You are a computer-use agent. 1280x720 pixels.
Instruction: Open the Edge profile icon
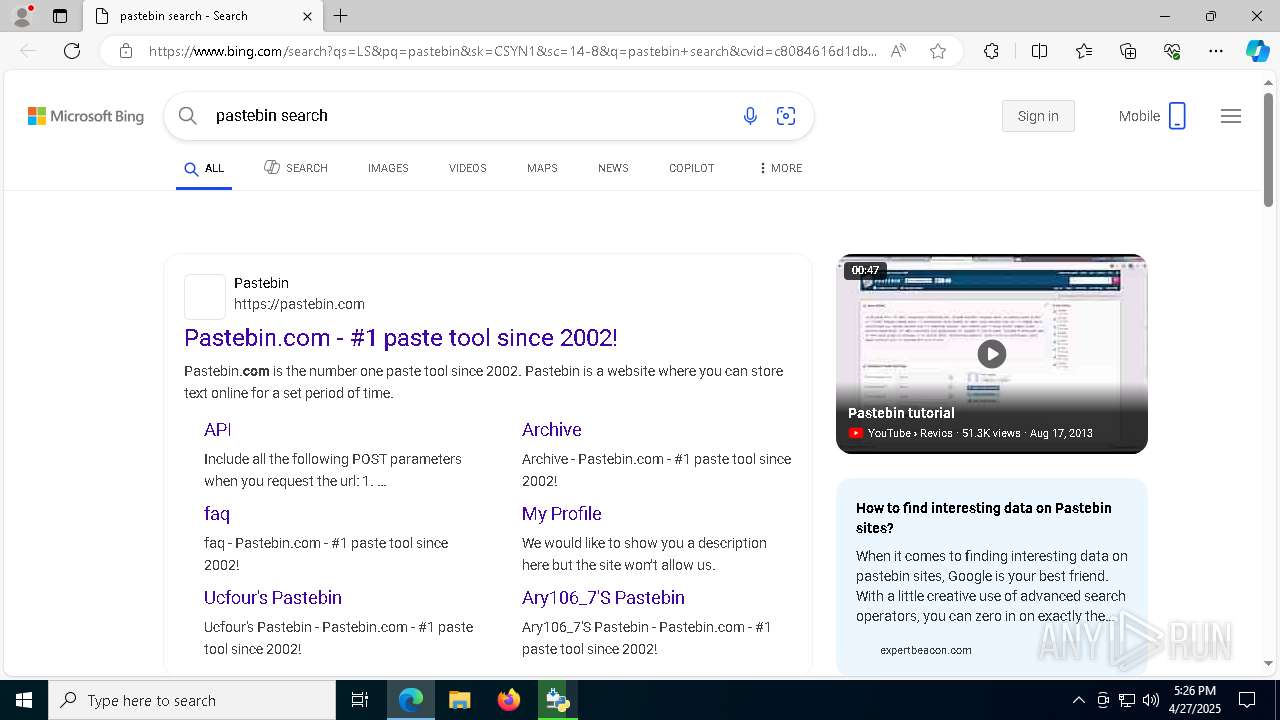(22, 16)
